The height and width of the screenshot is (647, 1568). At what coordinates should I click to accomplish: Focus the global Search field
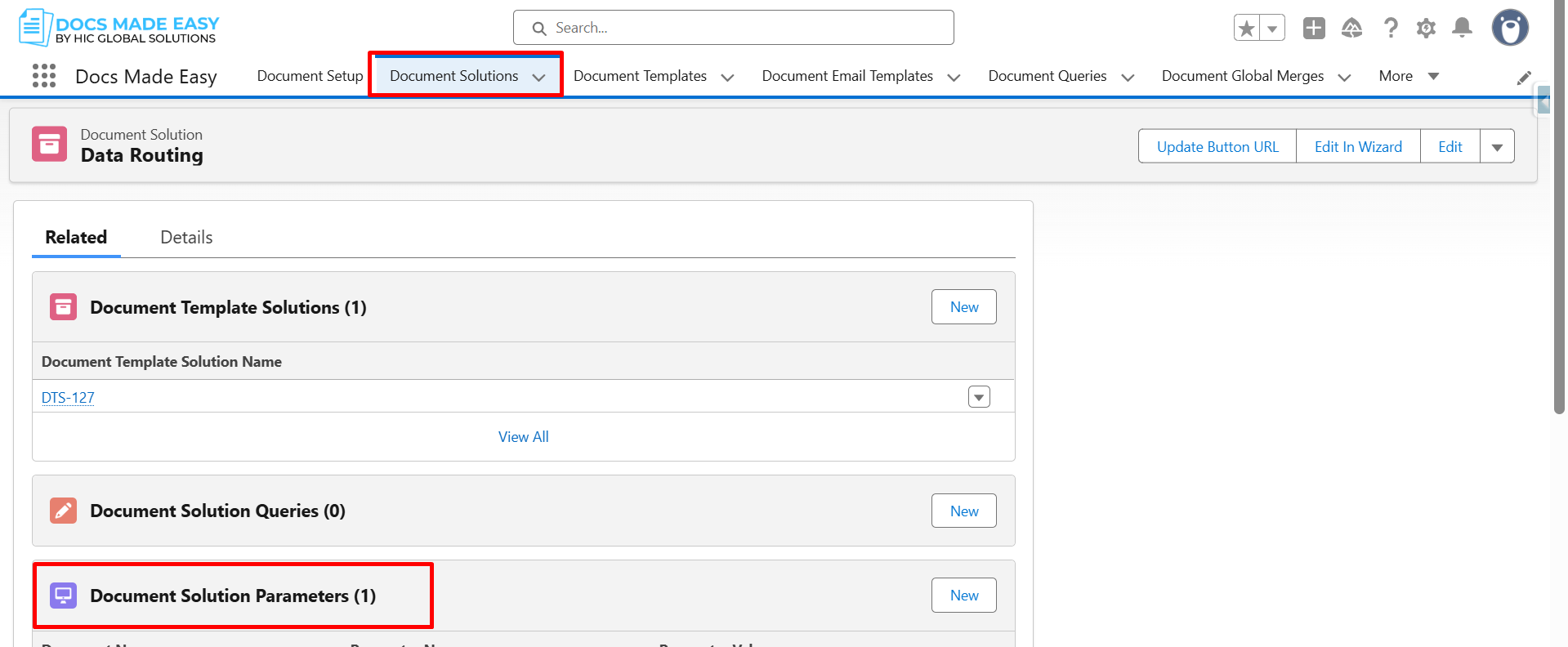[x=733, y=28]
